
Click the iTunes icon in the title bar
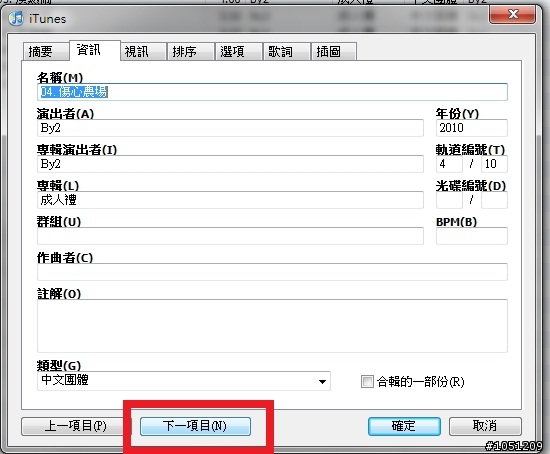16,18
